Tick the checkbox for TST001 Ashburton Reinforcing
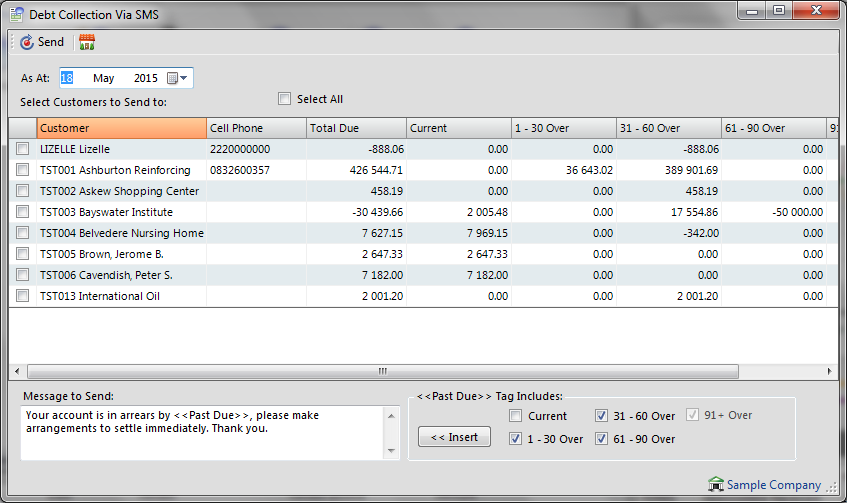The width and height of the screenshot is (847, 503). tap(22, 170)
